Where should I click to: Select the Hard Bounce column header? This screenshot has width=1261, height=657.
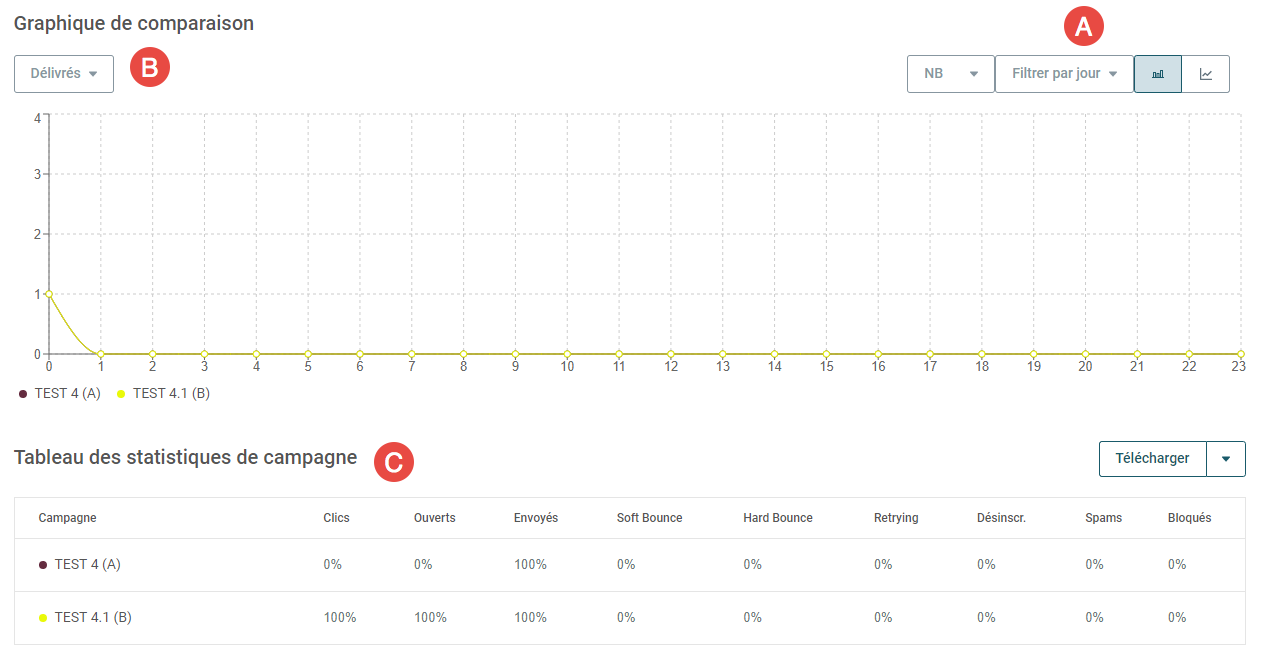coord(778,518)
